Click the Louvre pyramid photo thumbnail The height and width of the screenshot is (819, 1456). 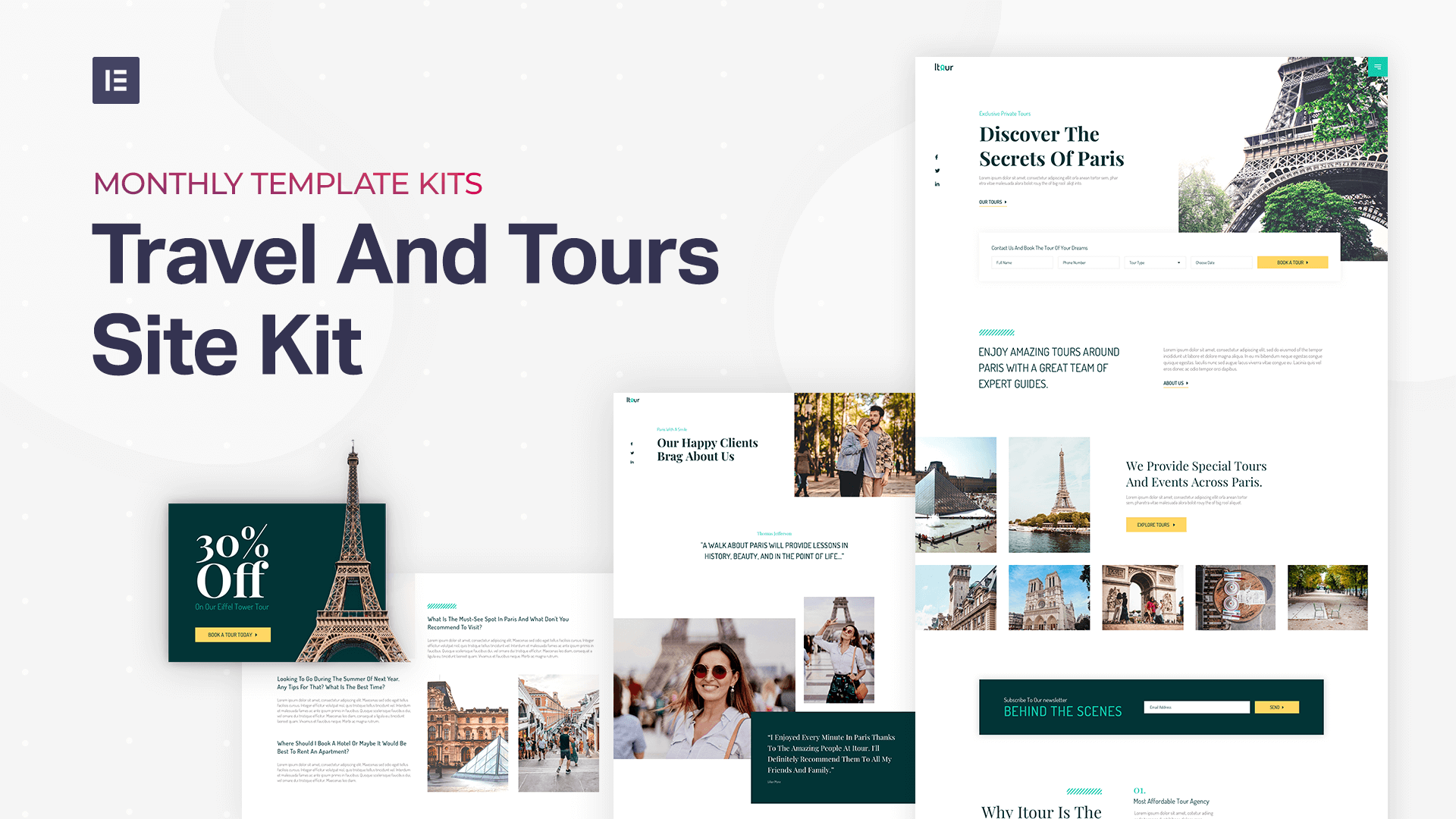[x=955, y=494]
